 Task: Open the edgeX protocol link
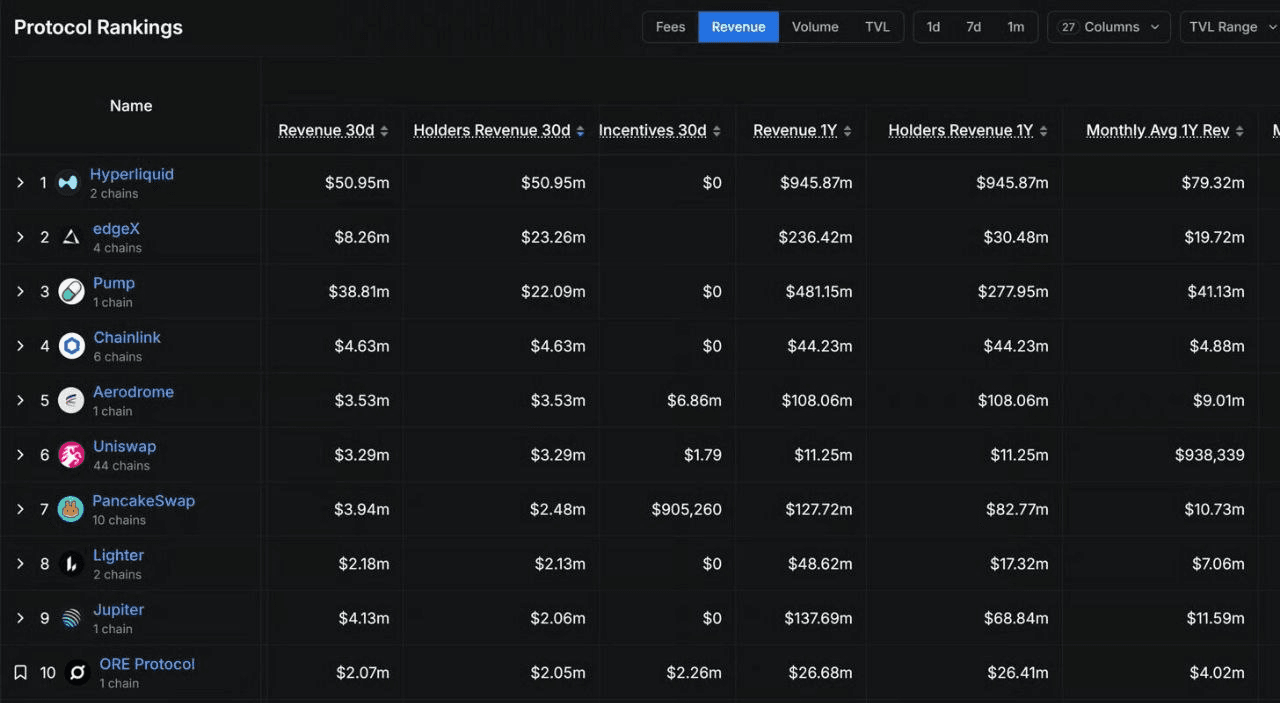(x=116, y=228)
